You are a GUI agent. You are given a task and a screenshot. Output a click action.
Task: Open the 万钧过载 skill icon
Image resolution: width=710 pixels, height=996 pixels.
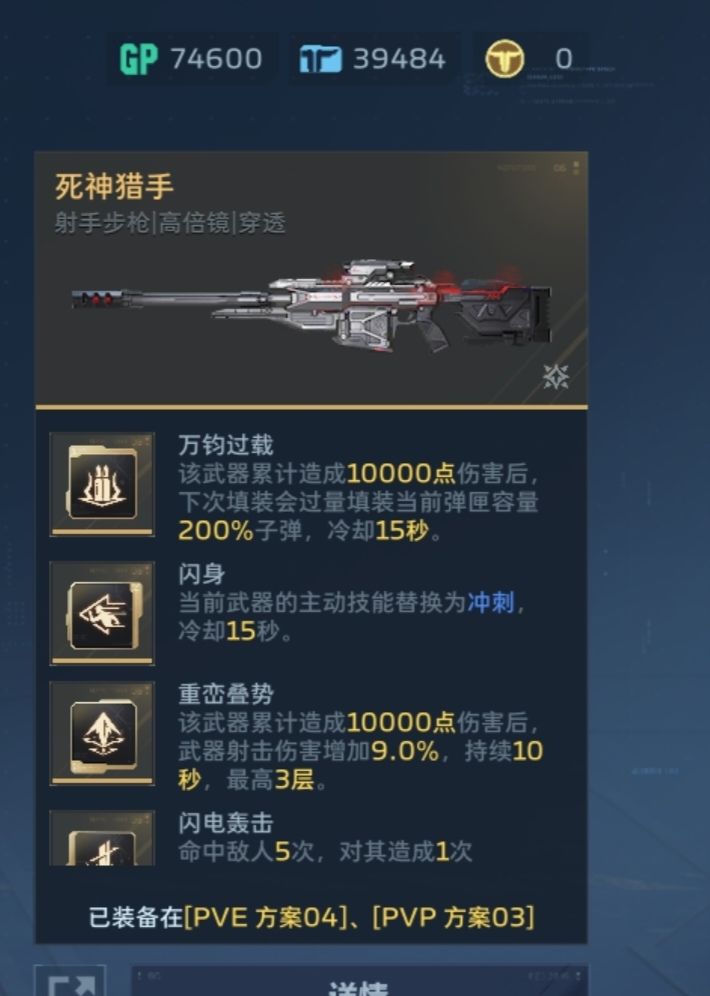(x=102, y=484)
